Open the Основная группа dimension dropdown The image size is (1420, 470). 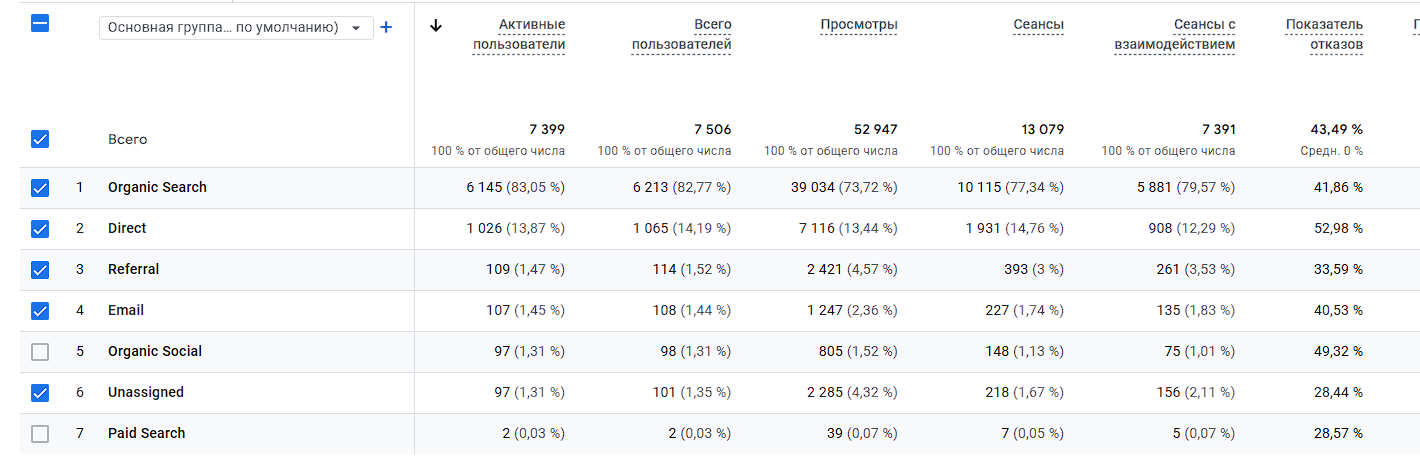236,28
